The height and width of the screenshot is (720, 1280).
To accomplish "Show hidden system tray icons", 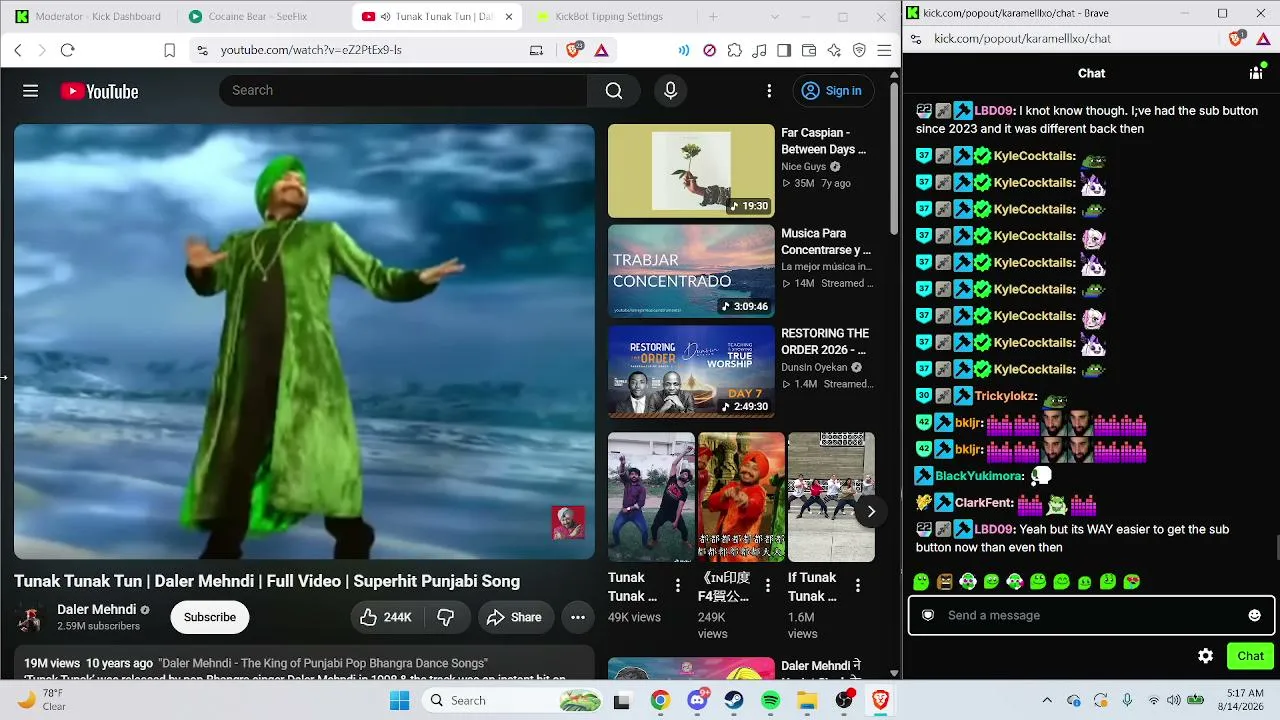I will 1047,700.
